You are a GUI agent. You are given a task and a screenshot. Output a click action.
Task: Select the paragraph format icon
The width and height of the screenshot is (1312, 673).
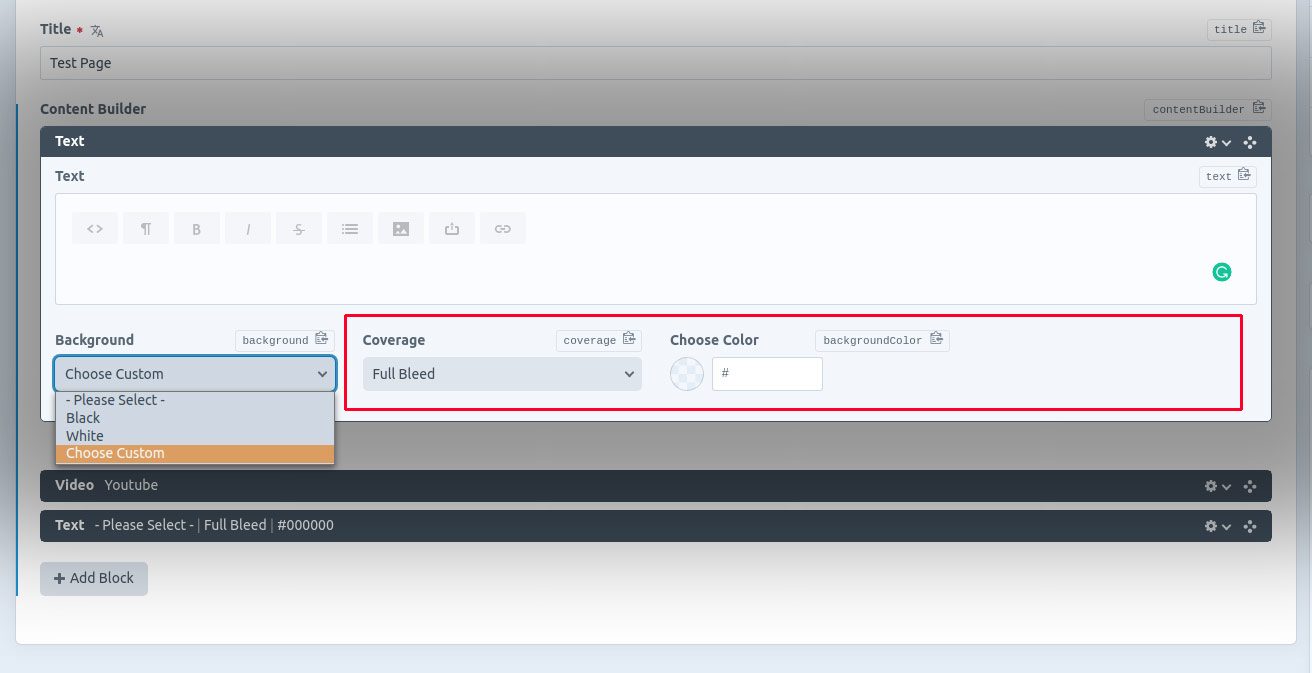pyautogui.click(x=145, y=228)
